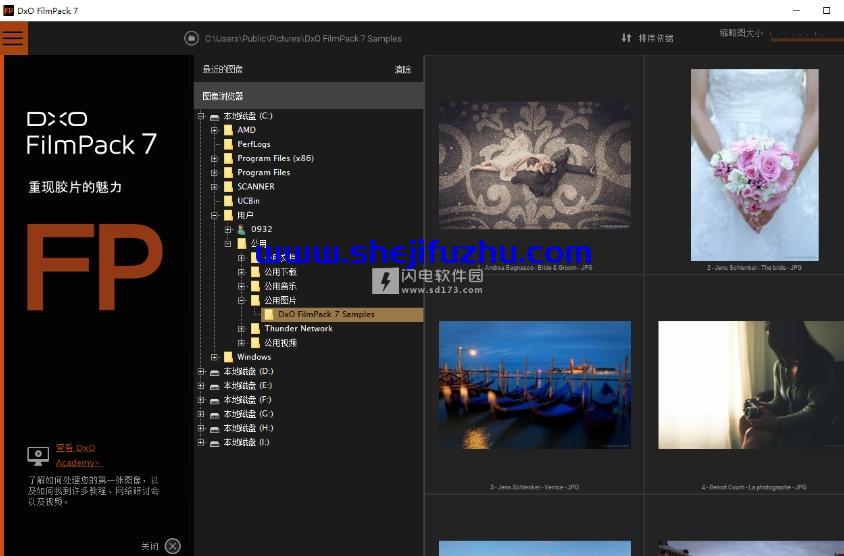Viewport: 844px width, 556px height.
Task: Select the AMD folder
Action: 247,130
